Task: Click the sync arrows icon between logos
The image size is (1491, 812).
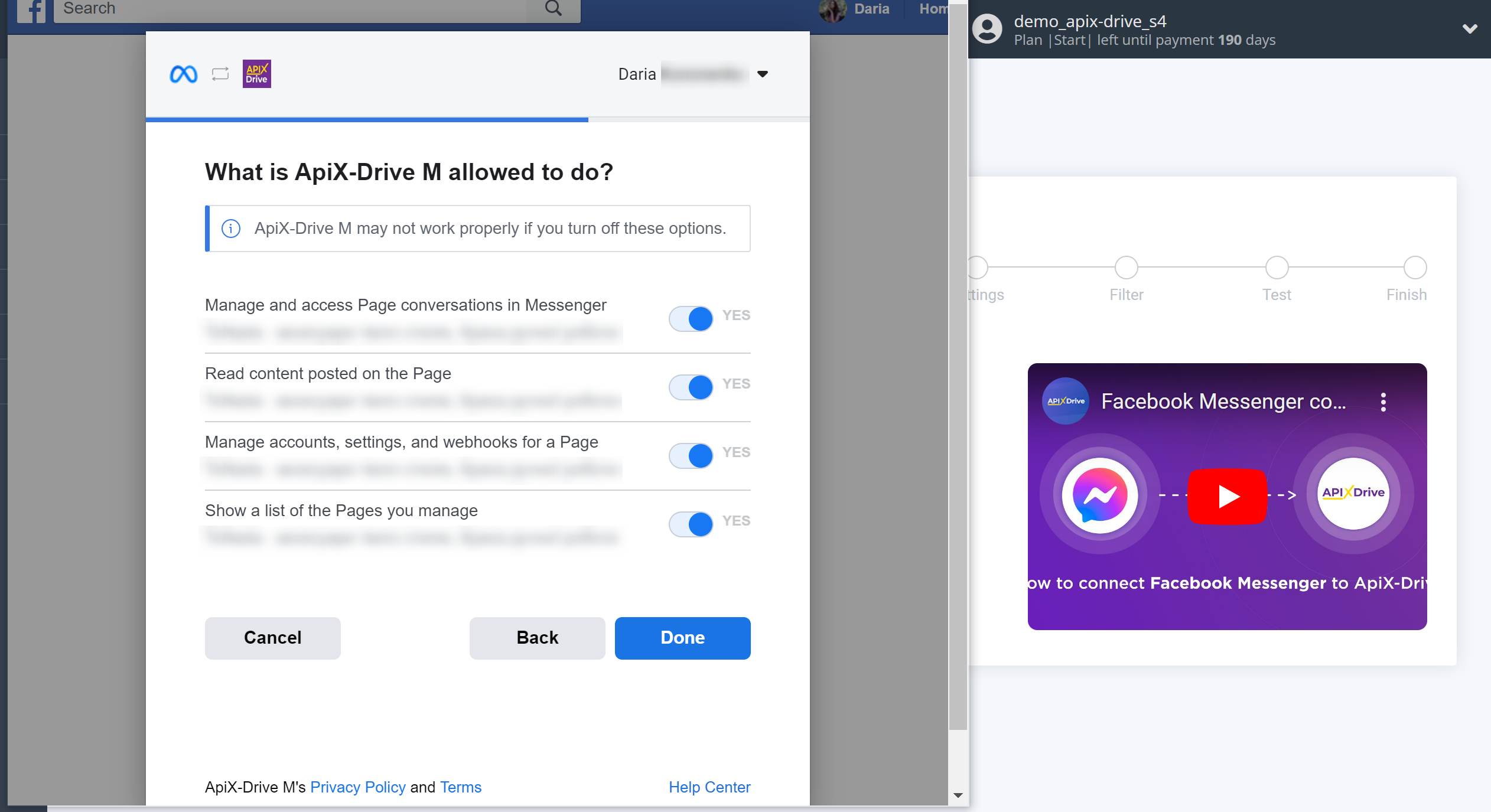Action: (220, 74)
